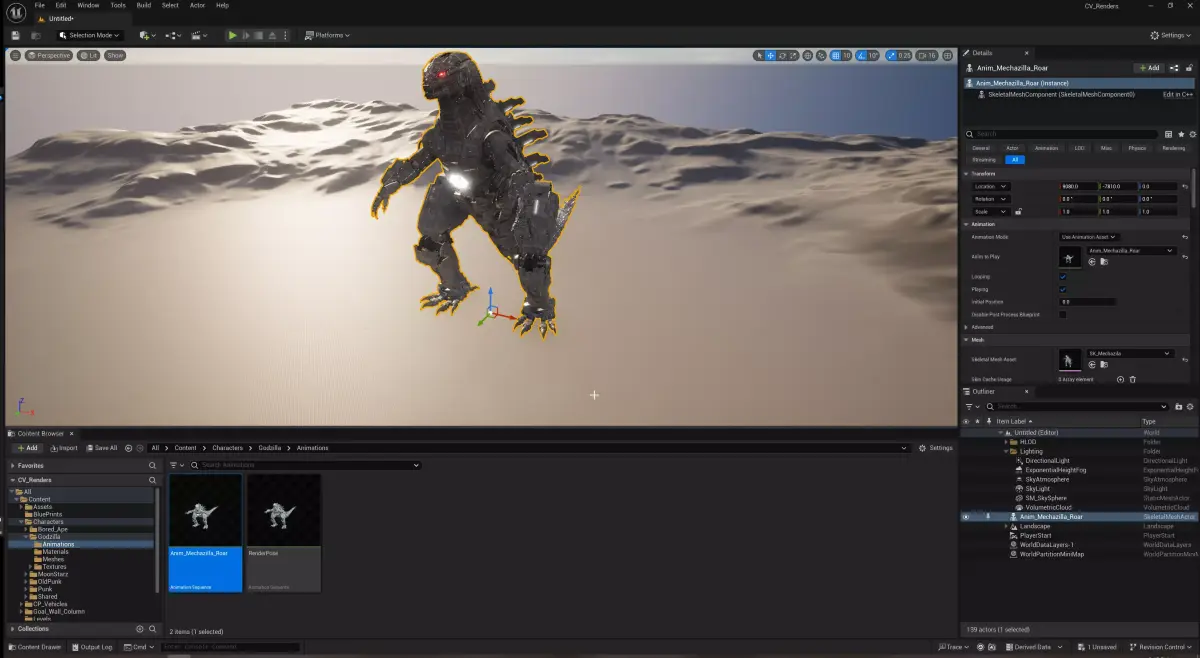This screenshot has height=658, width=1200.
Task: Expand the MoonStarz folder in content tree
Action: point(26,574)
